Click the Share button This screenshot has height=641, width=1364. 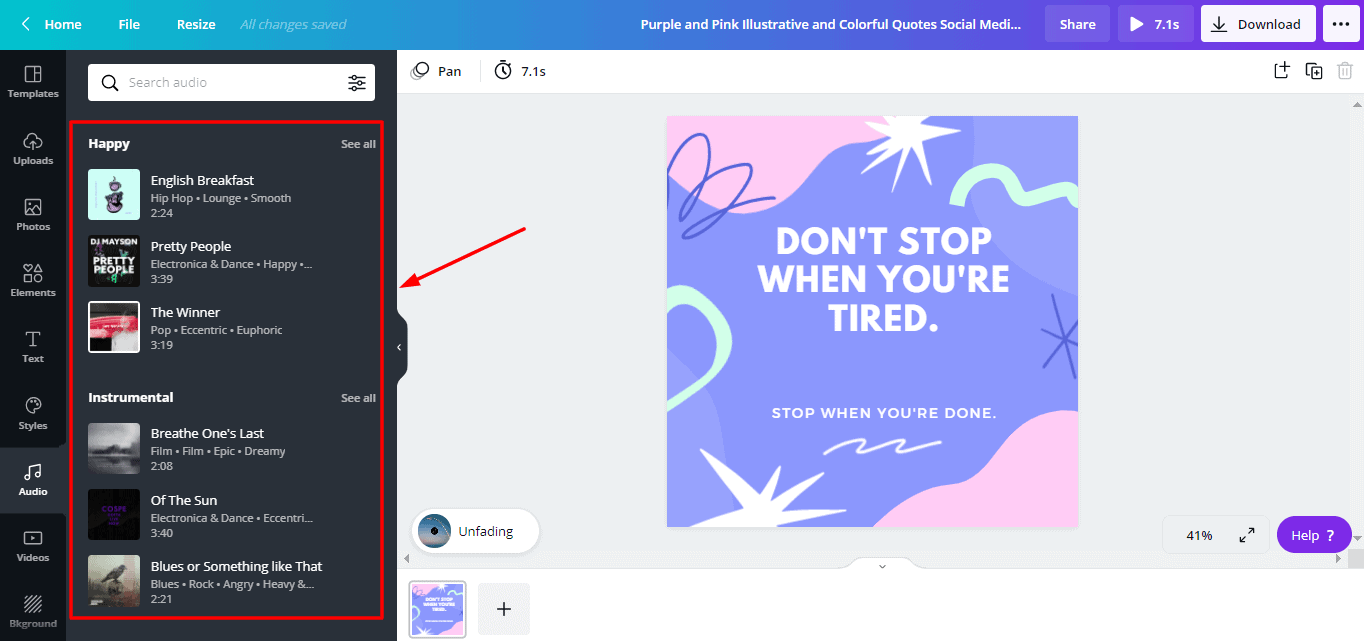click(x=1077, y=24)
